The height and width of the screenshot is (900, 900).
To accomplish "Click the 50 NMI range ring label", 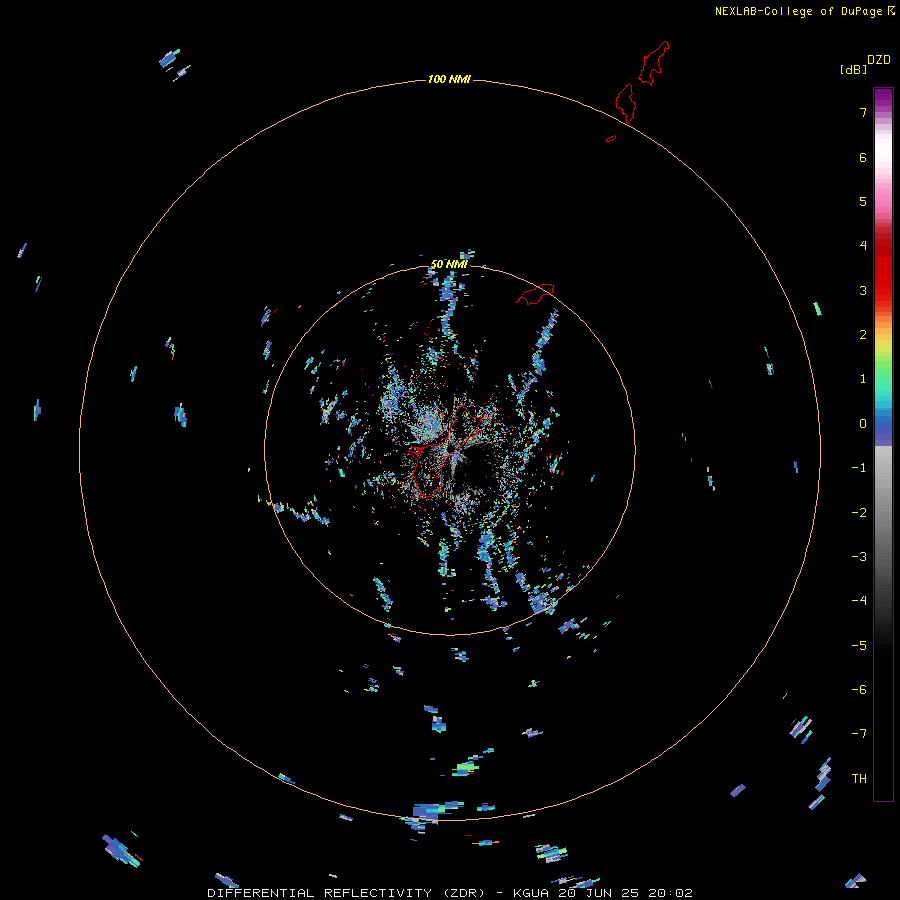I will (449, 264).
